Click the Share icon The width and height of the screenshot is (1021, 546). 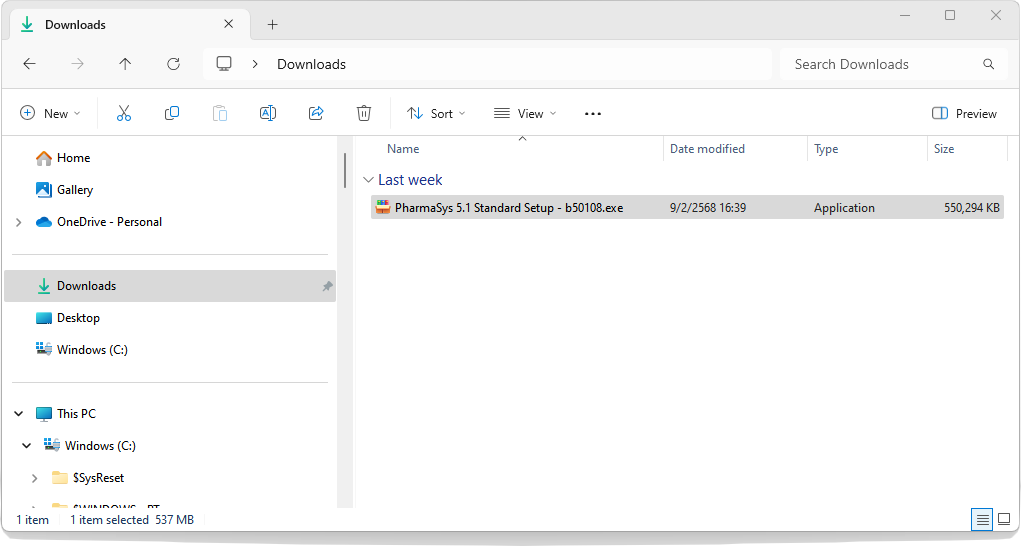[x=316, y=113]
